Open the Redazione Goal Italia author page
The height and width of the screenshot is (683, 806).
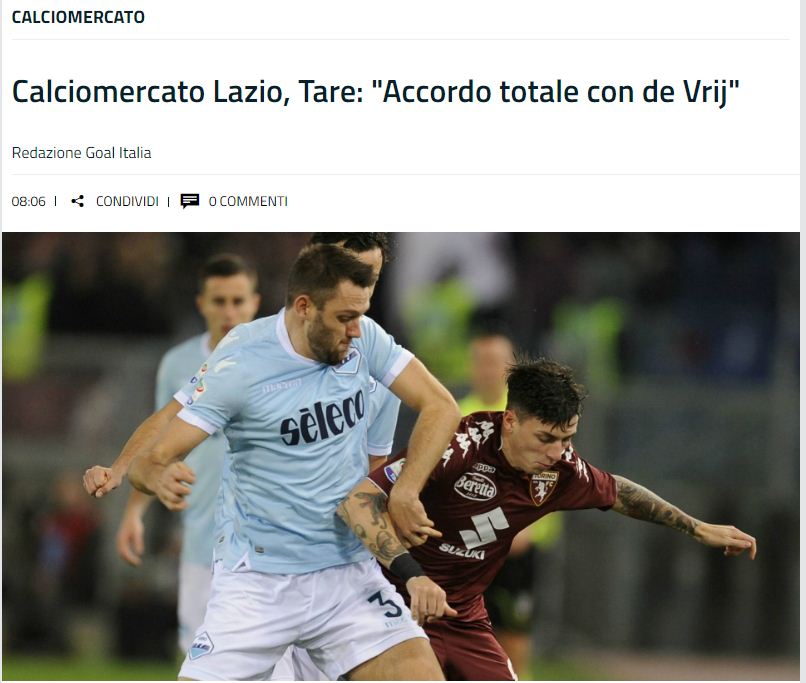pyautogui.click(x=81, y=153)
